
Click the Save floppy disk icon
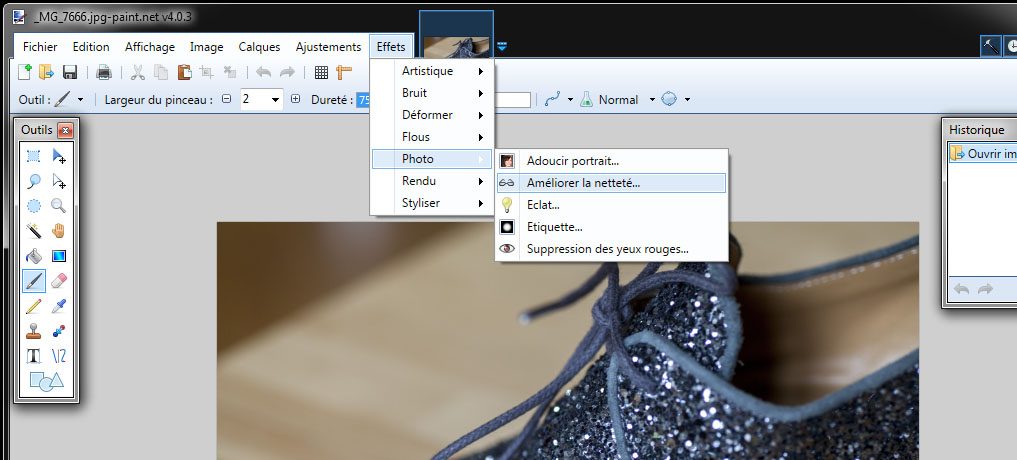(70, 72)
